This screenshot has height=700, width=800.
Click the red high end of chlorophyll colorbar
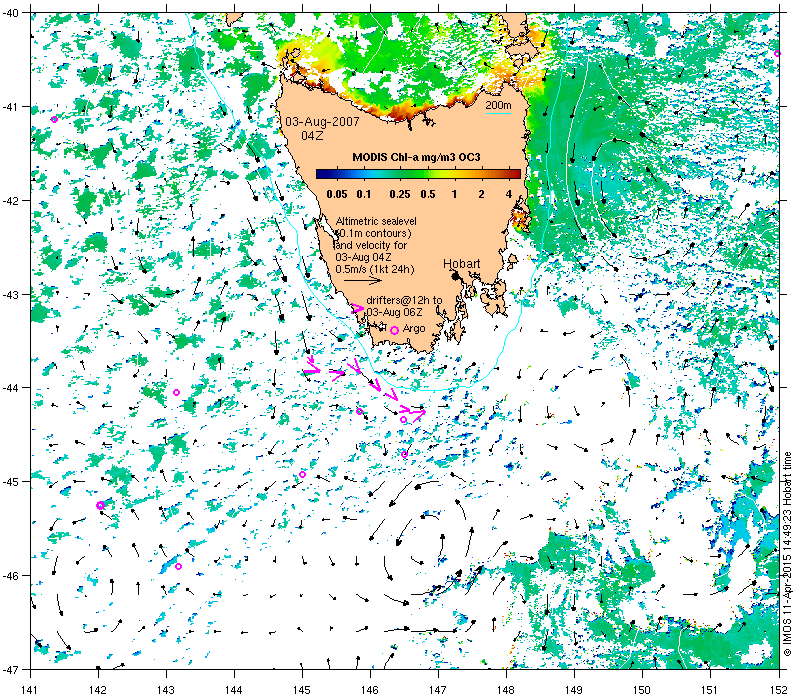pos(514,174)
